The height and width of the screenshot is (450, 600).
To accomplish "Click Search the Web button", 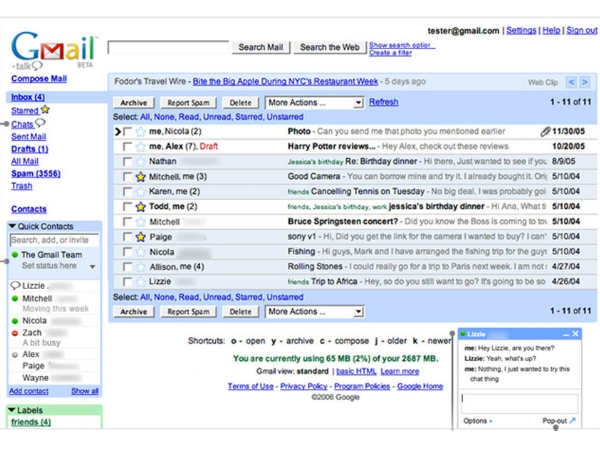I will click(330, 47).
